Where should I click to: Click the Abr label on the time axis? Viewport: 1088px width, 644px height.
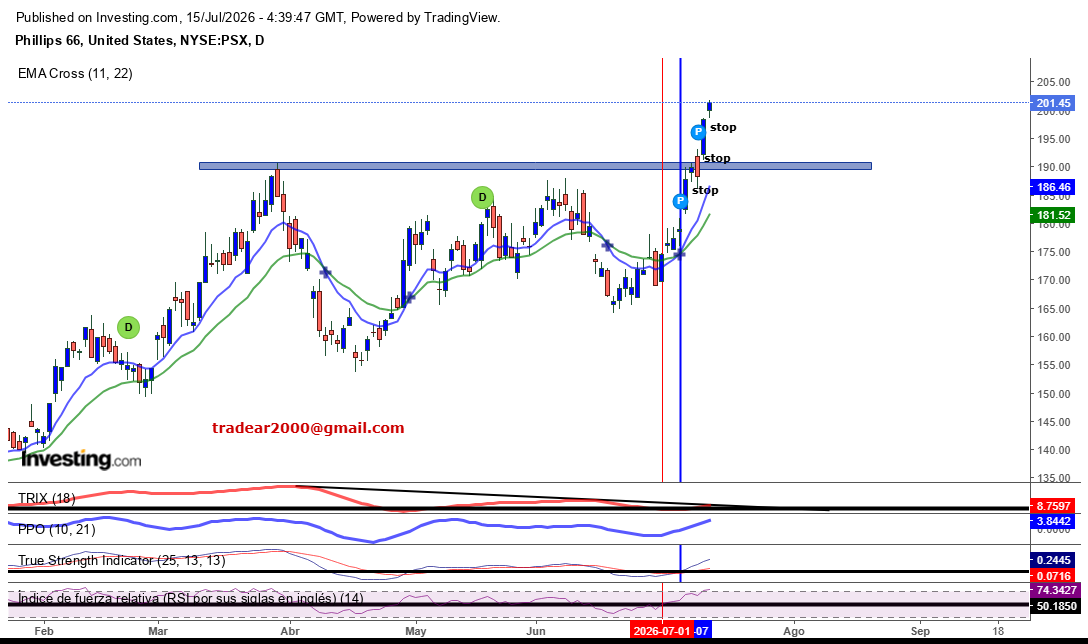[289, 631]
